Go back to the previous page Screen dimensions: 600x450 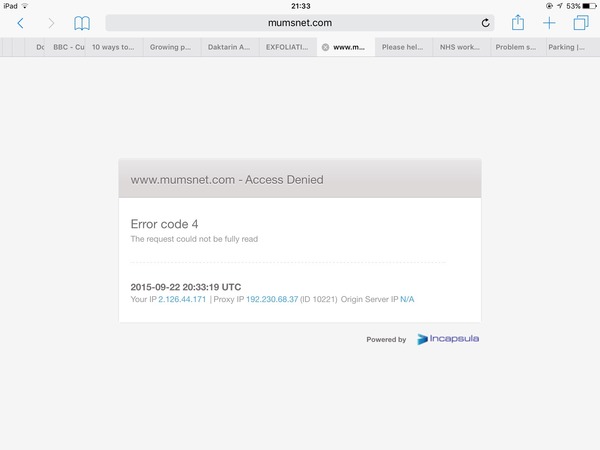pos(21,23)
